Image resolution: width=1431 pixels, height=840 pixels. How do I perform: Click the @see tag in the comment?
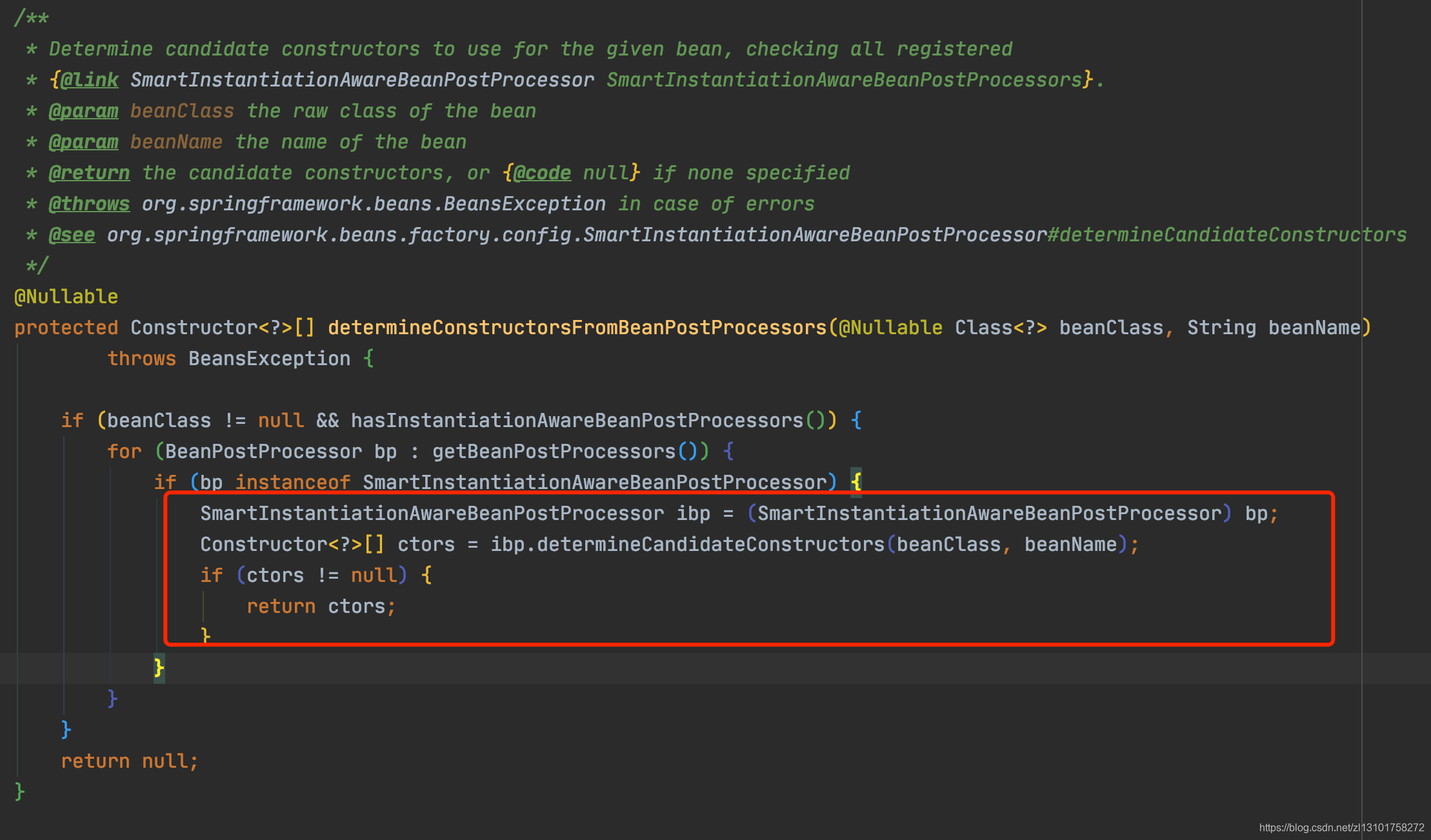[x=72, y=235]
